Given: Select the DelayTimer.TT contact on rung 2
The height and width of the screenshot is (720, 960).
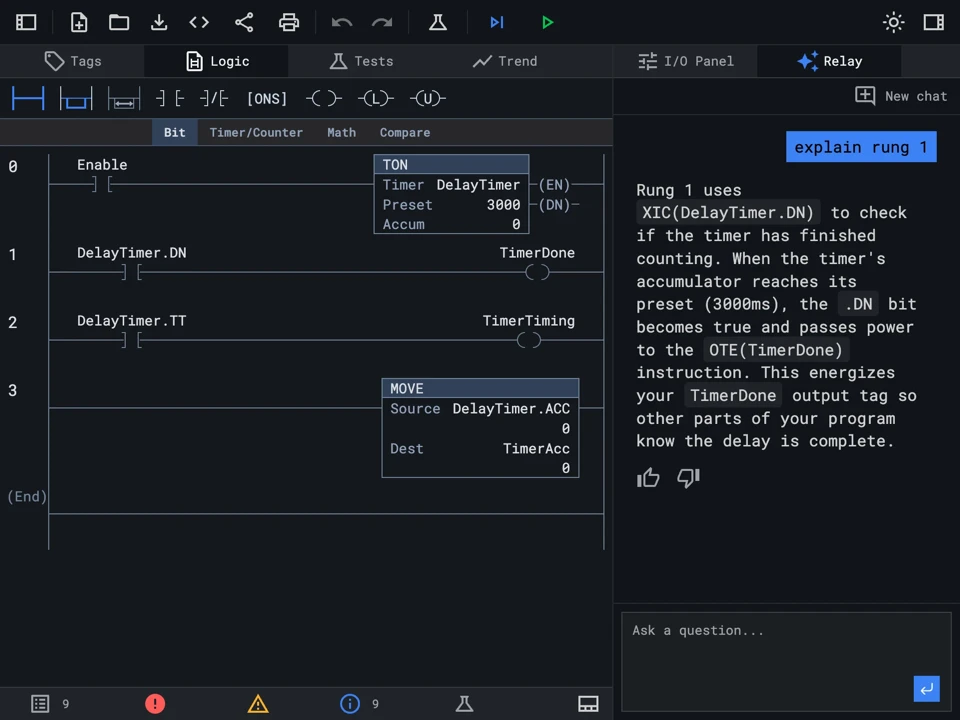Looking at the screenshot, I should tap(132, 340).
